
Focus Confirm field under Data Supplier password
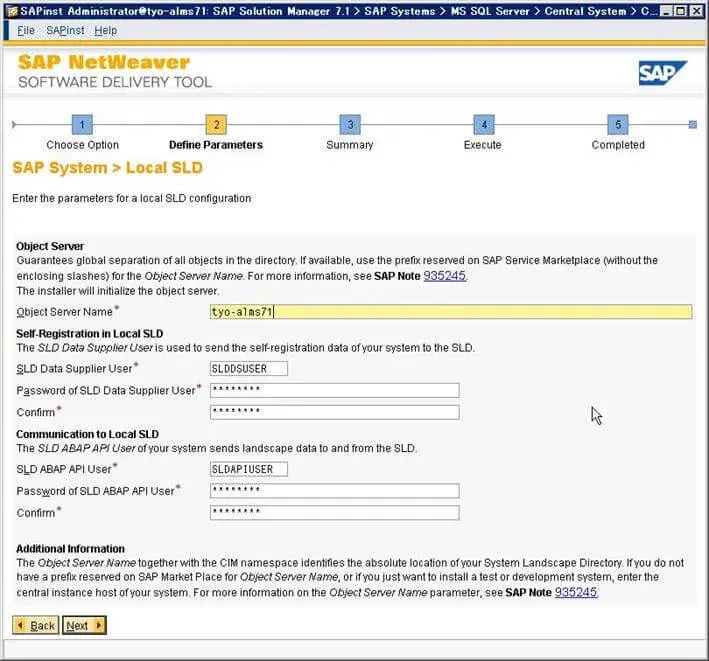pos(335,412)
